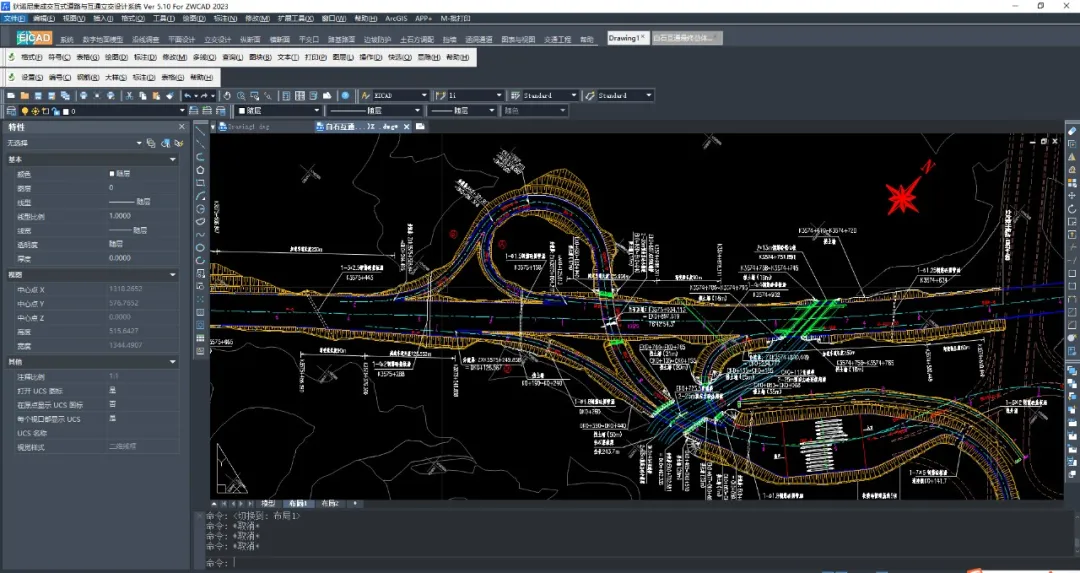Open the 文件(F) menu
Viewport: 1080px width, 573px height.
pos(13,18)
